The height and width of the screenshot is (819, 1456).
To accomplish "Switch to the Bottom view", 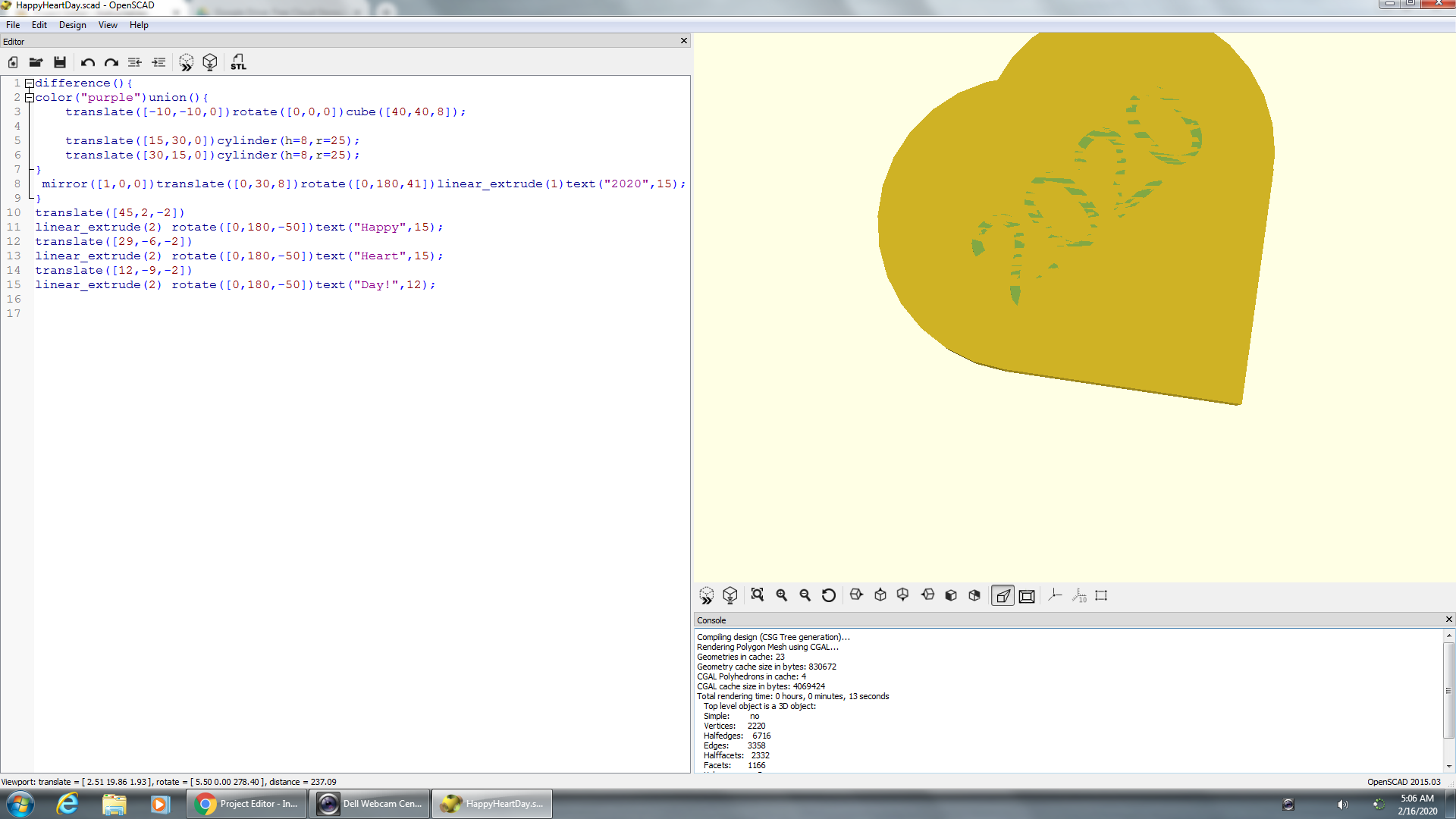I will click(903, 595).
